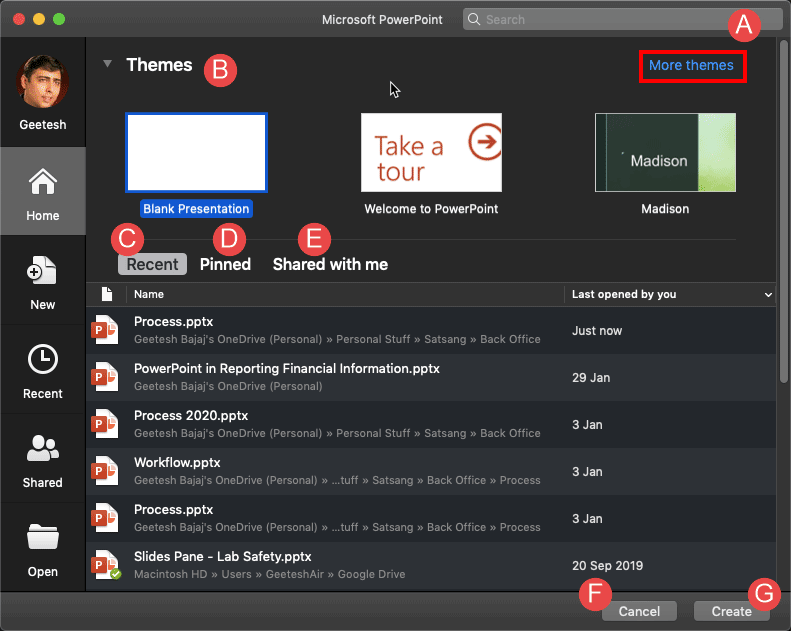Screen dimensions: 791x631
Task: Click the Cancel button
Action: click(x=639, y=611)
